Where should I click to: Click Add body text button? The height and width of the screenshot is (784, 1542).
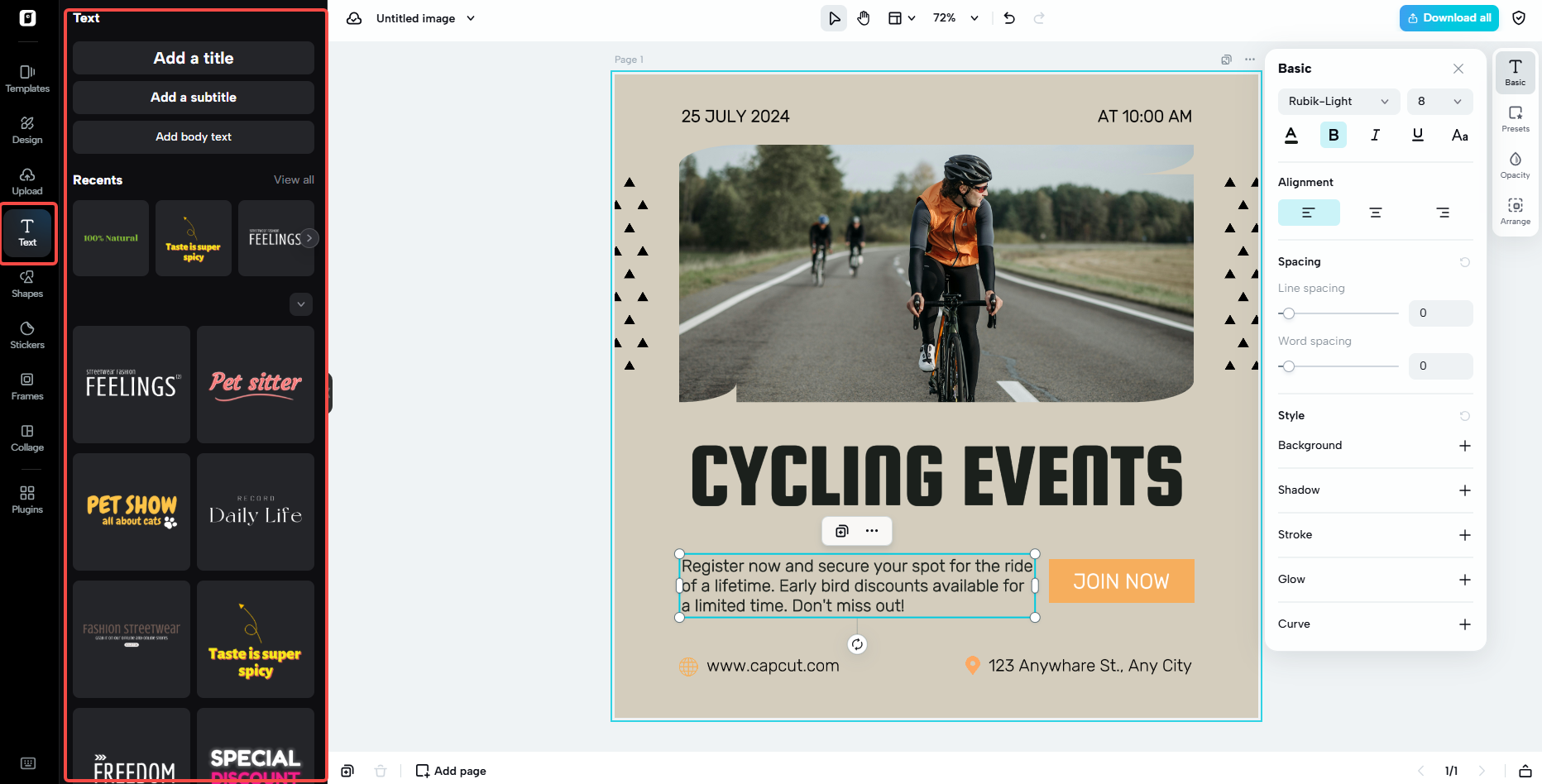coord(194,137)
